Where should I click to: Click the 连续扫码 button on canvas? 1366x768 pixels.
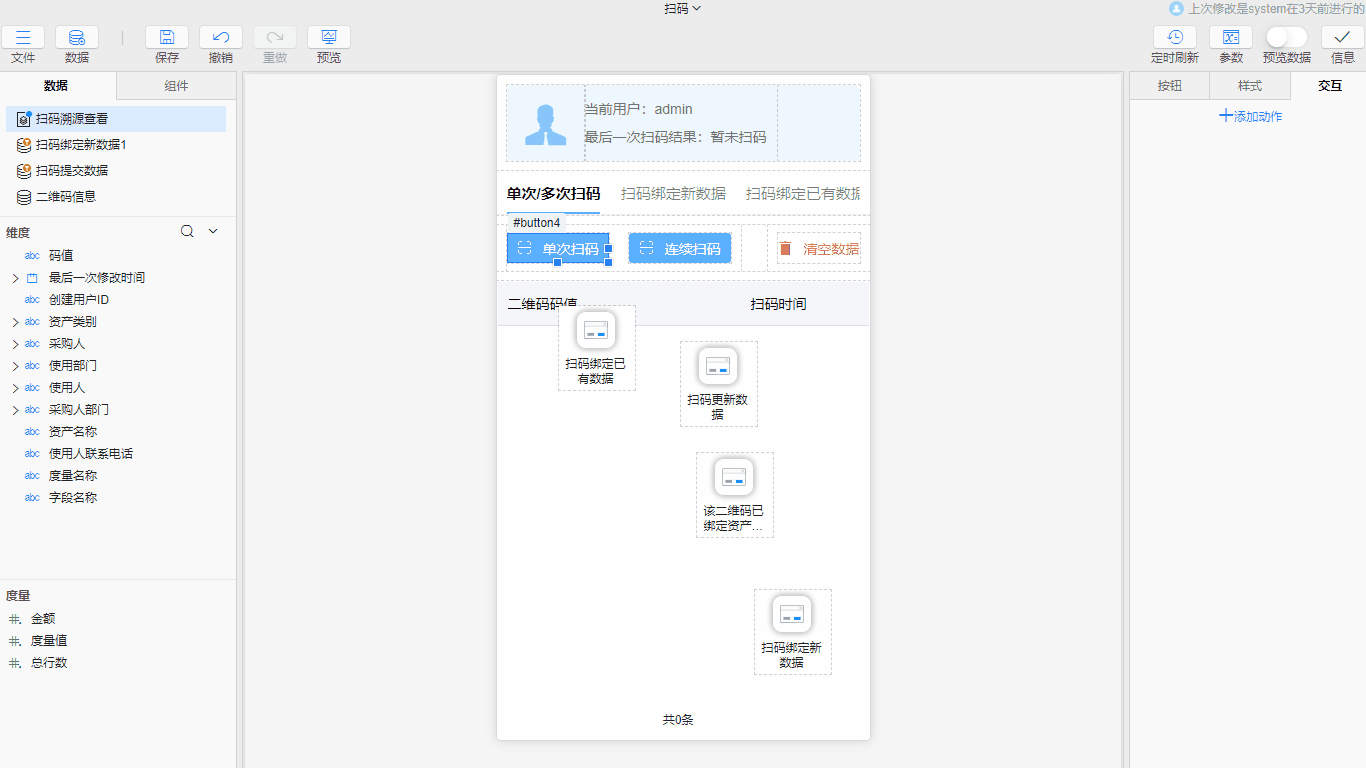tap(680, 248)
